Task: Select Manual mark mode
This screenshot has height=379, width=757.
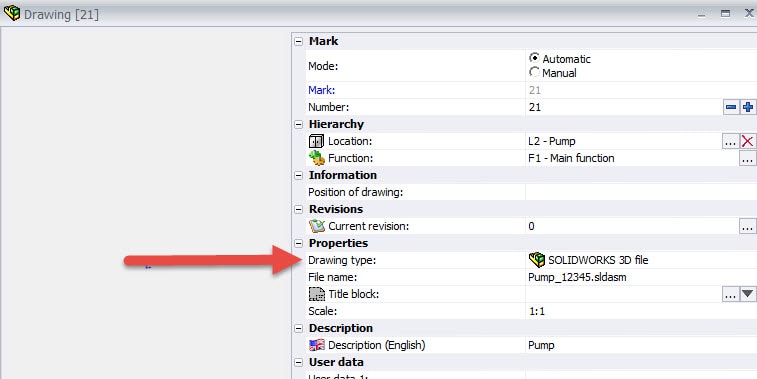Action: click(x=534, y=72)
